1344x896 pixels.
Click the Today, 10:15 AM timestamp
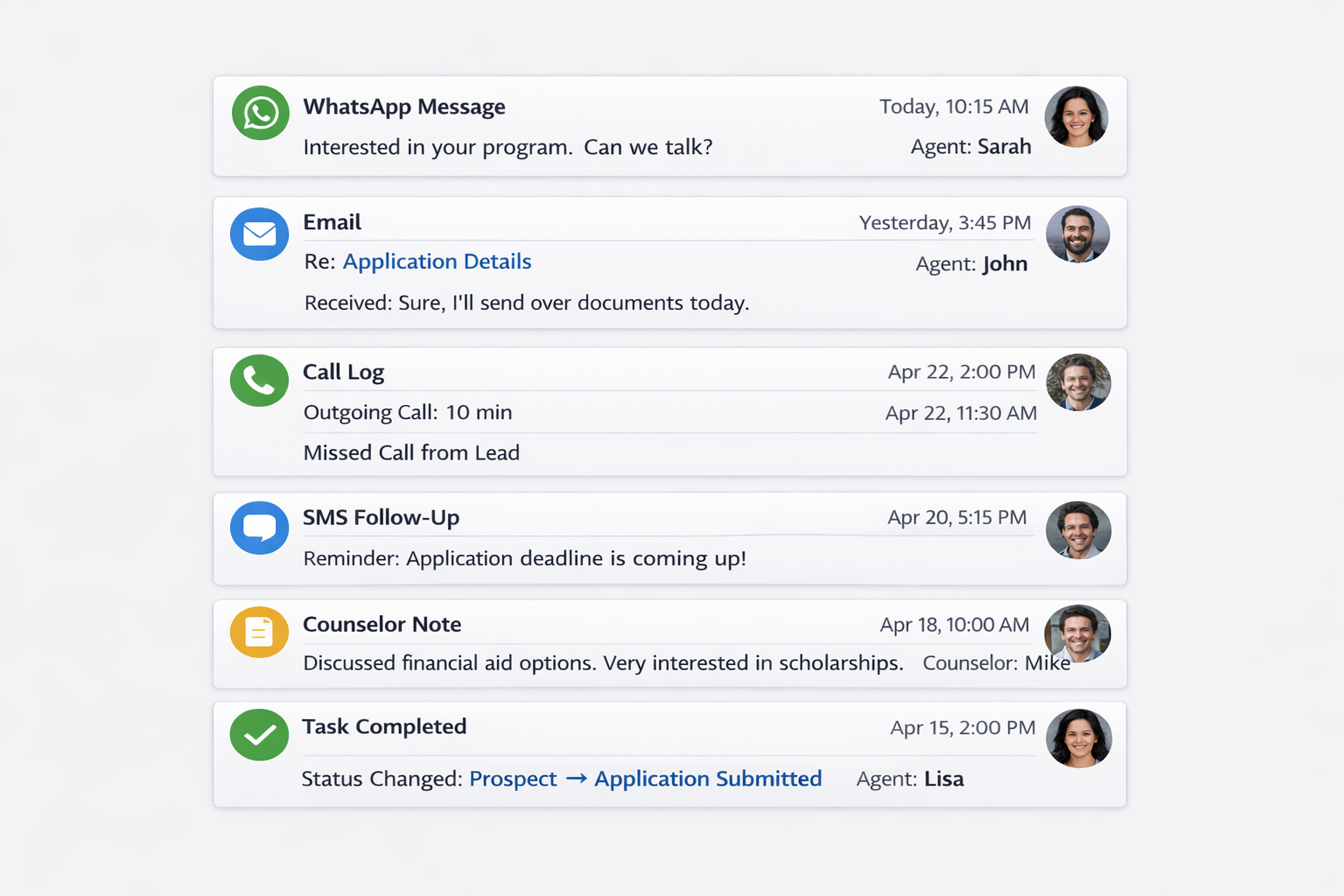coord(954,106)
